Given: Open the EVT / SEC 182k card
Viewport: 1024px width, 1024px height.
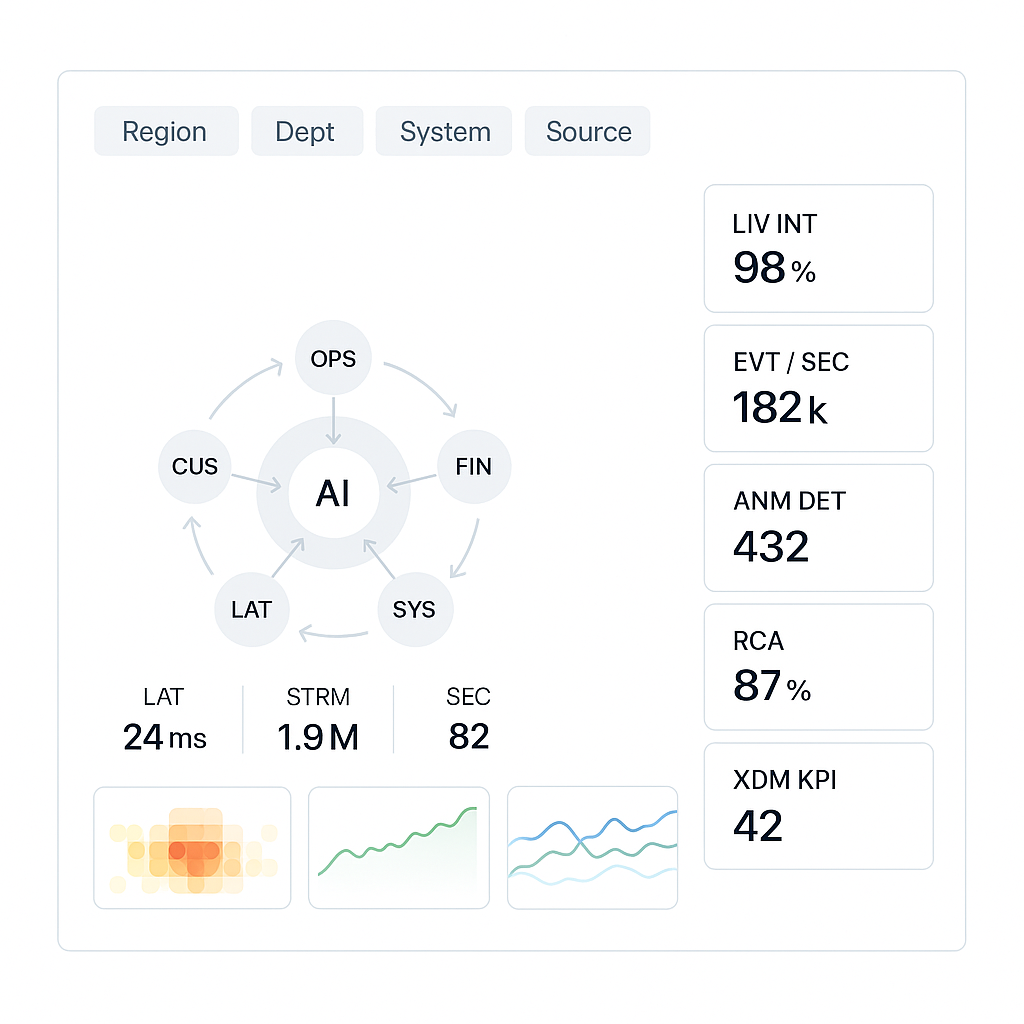Looking at the screenshot, I should point(818,389).
